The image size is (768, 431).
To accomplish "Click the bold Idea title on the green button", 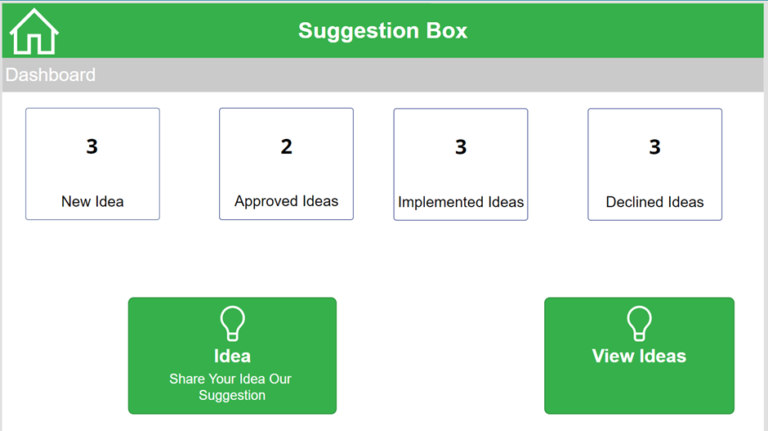I will (x=232, y=356).
